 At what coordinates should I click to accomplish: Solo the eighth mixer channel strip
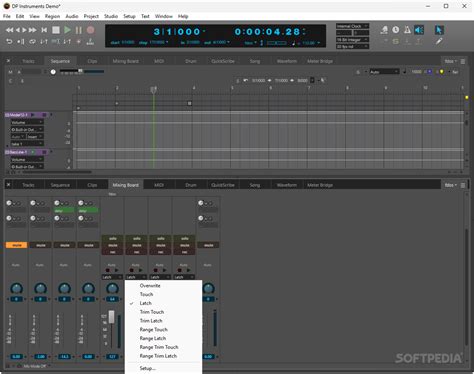(185, 238)
